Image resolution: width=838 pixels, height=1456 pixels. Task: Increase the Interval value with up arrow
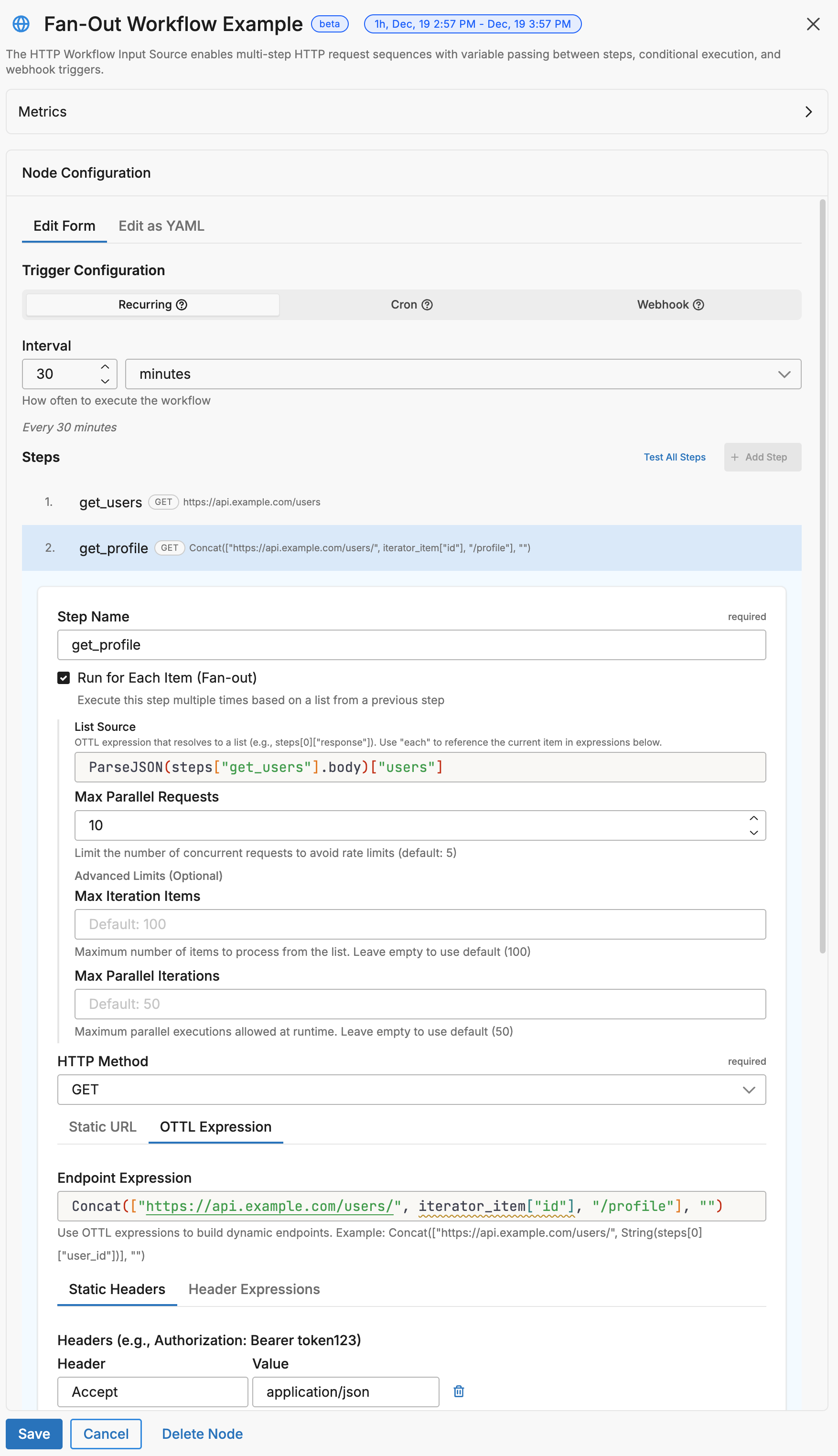(105, 366)
